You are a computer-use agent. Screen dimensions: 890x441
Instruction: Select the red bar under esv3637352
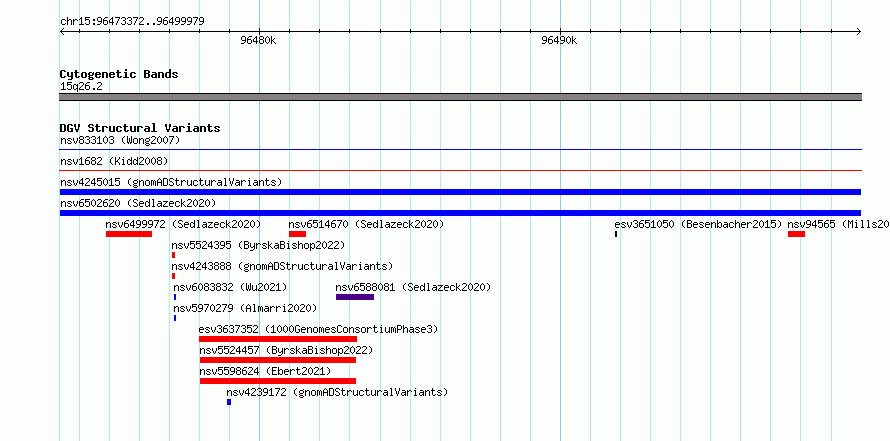pyautogui.click(x=278, y=339)
